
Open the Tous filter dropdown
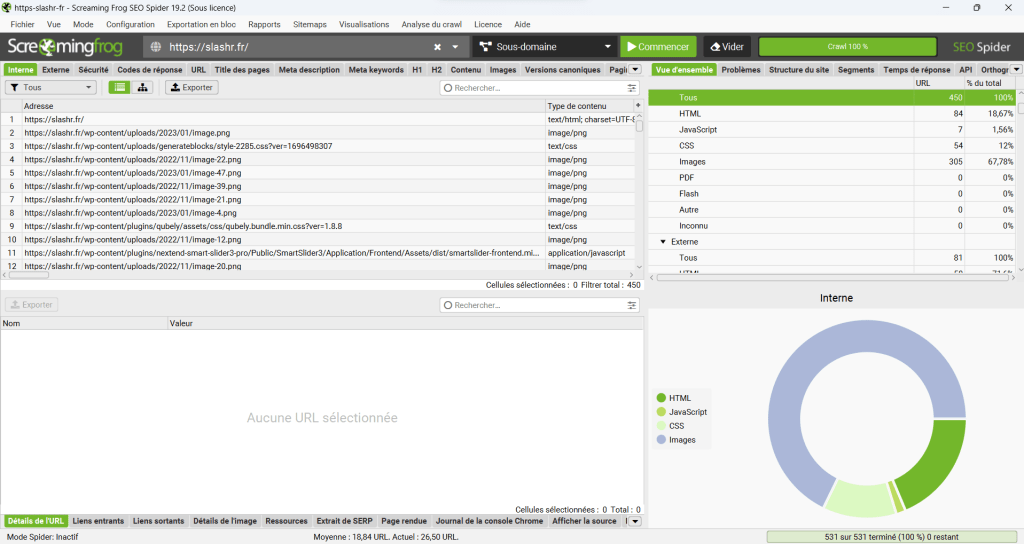click(51, 88)
